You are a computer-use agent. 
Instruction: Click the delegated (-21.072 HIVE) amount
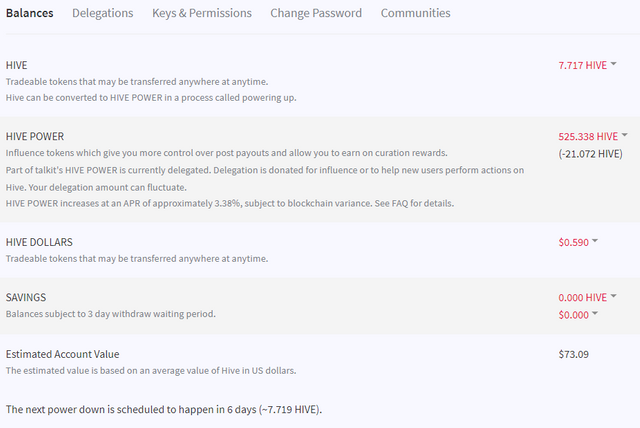[590, 154]
